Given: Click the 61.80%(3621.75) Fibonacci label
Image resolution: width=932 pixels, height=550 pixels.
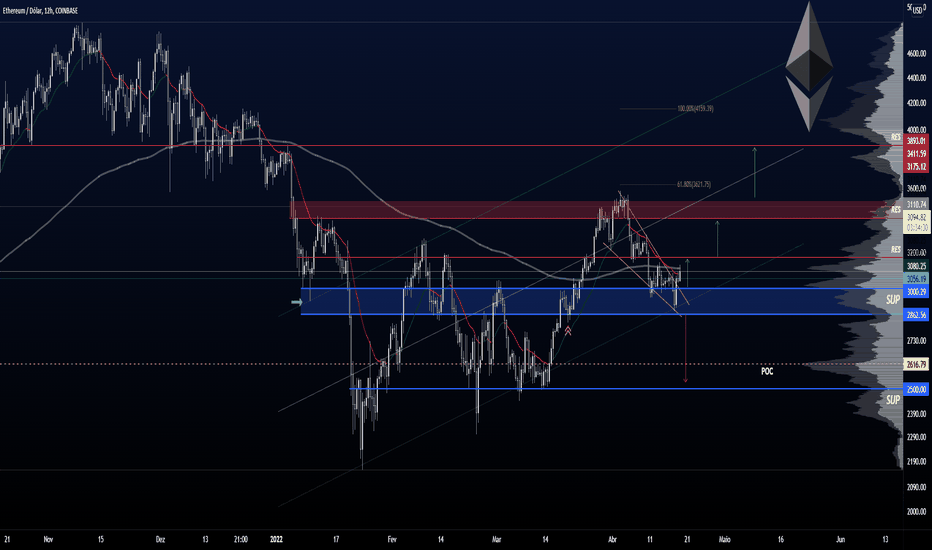Looking at the screenshot, I should pos(694,184).
